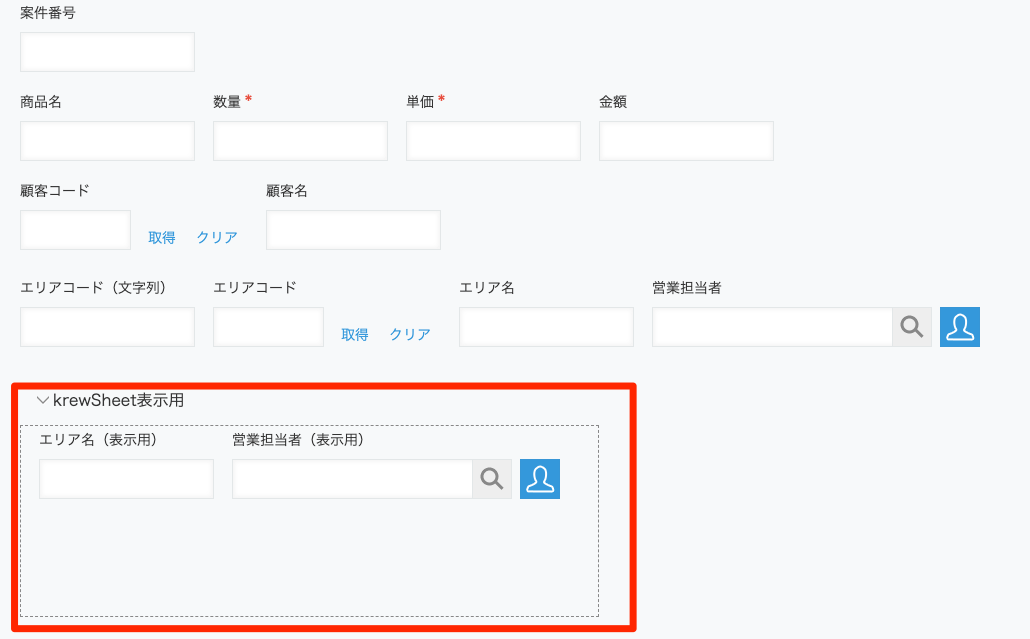Click the krewSheet表示用 group title
The image size is (1030, 639).
pos(118,400)
